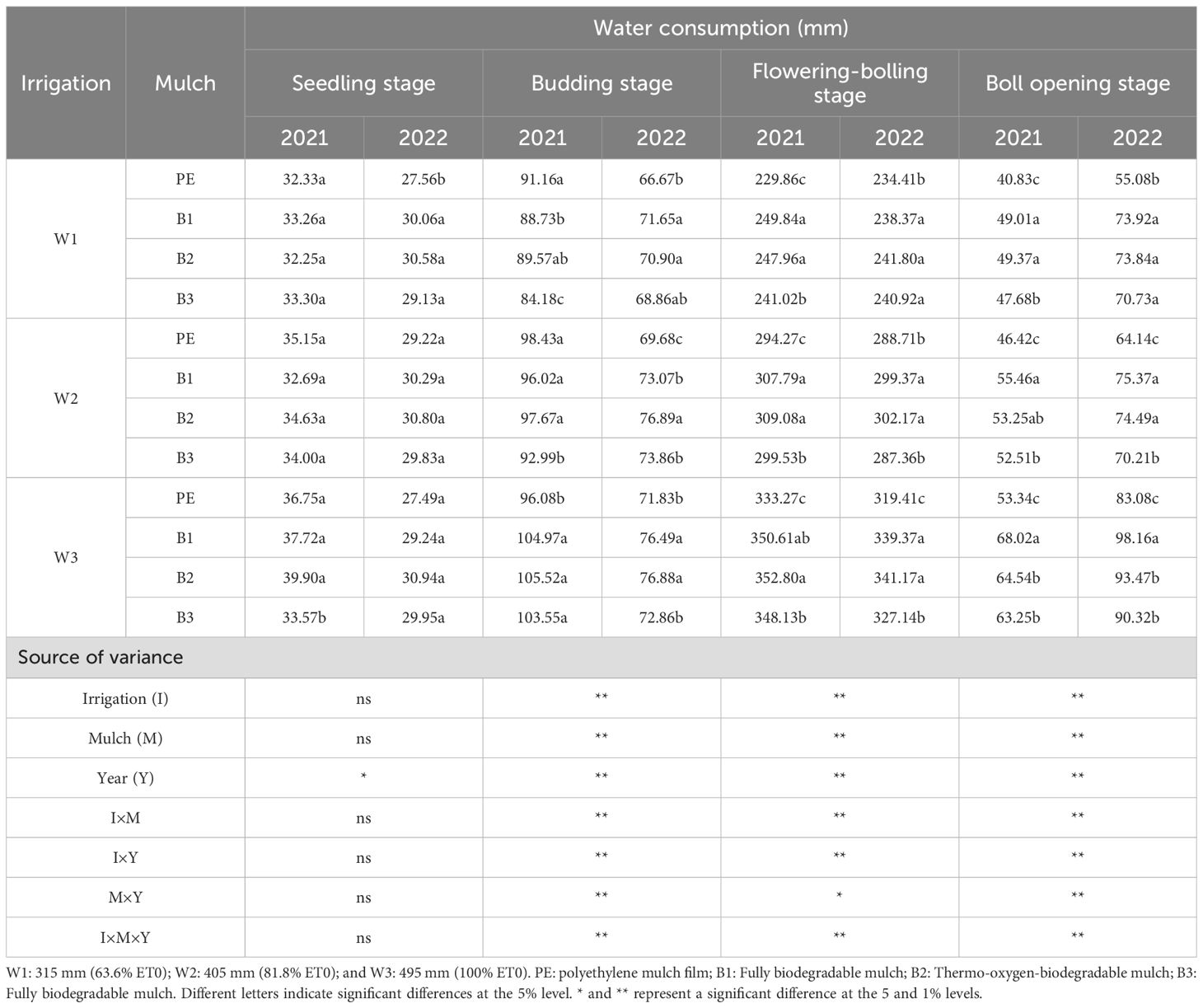
Task: Click the Boll opening stage header
Action: click(1078, 83)
